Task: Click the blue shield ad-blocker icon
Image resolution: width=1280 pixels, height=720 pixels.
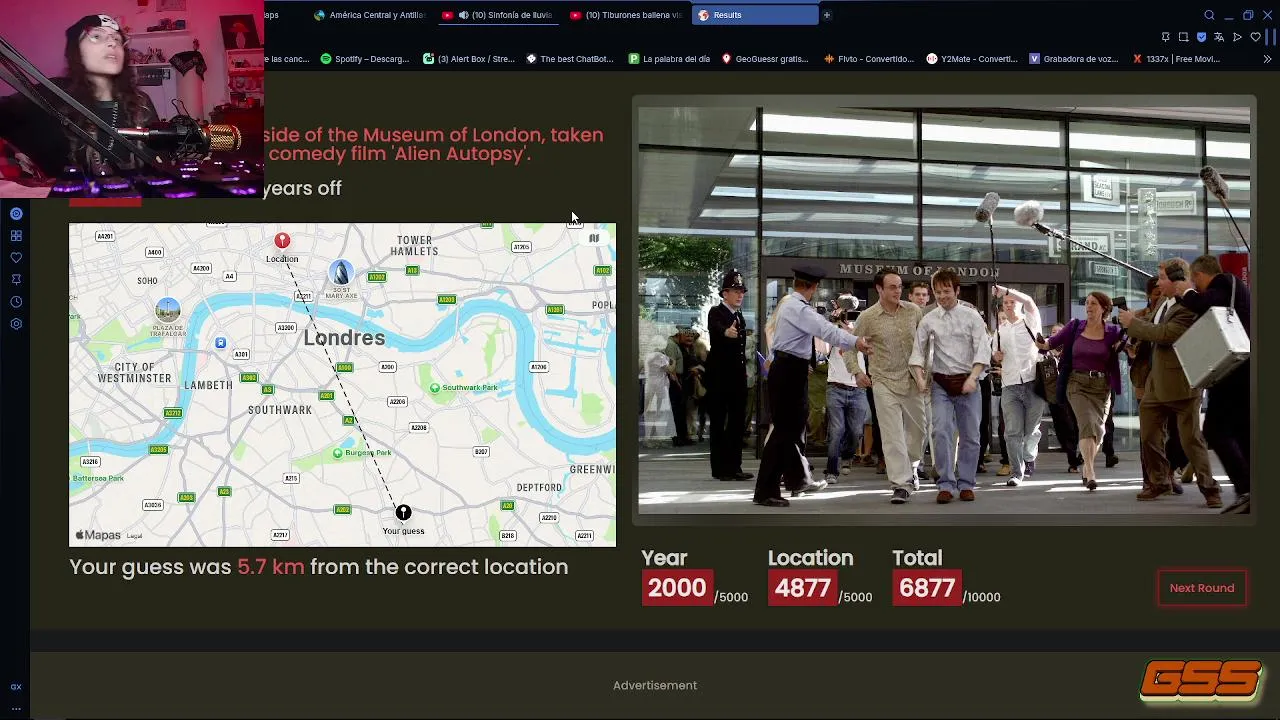Action: click(1201, 37)
